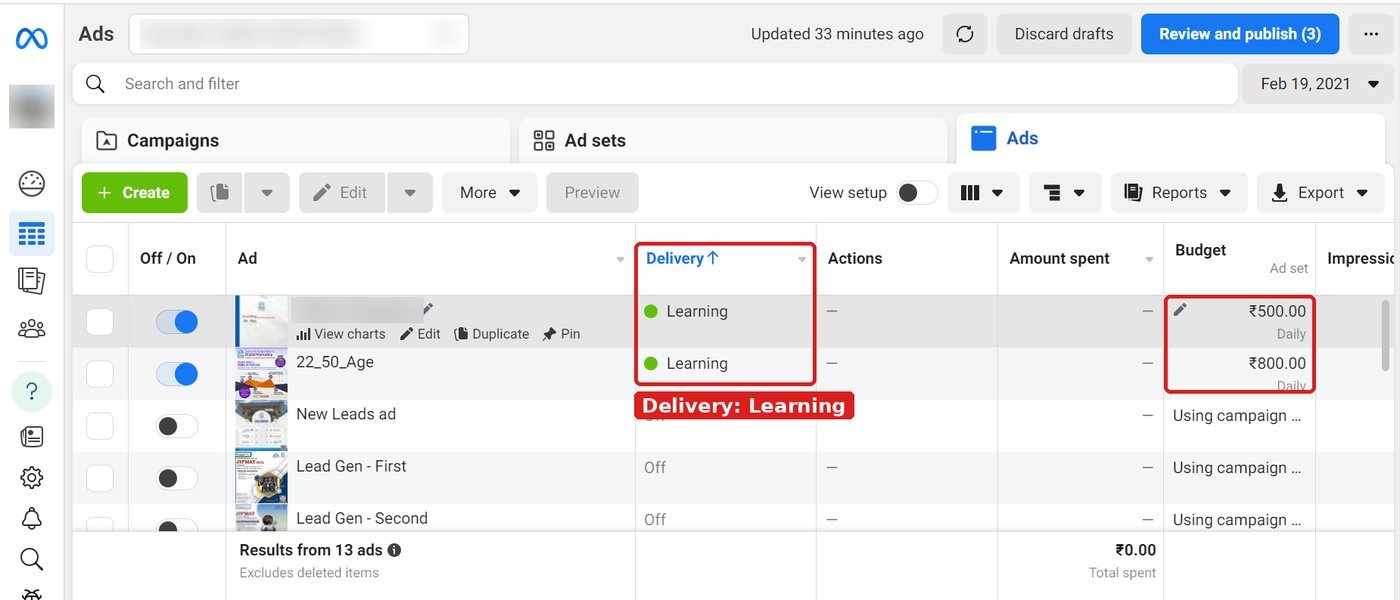Image resolution: width=1400 pixels, height=600 pixels.
Task: Click Duplicate link under the first ad
Action: pos(491,334)
